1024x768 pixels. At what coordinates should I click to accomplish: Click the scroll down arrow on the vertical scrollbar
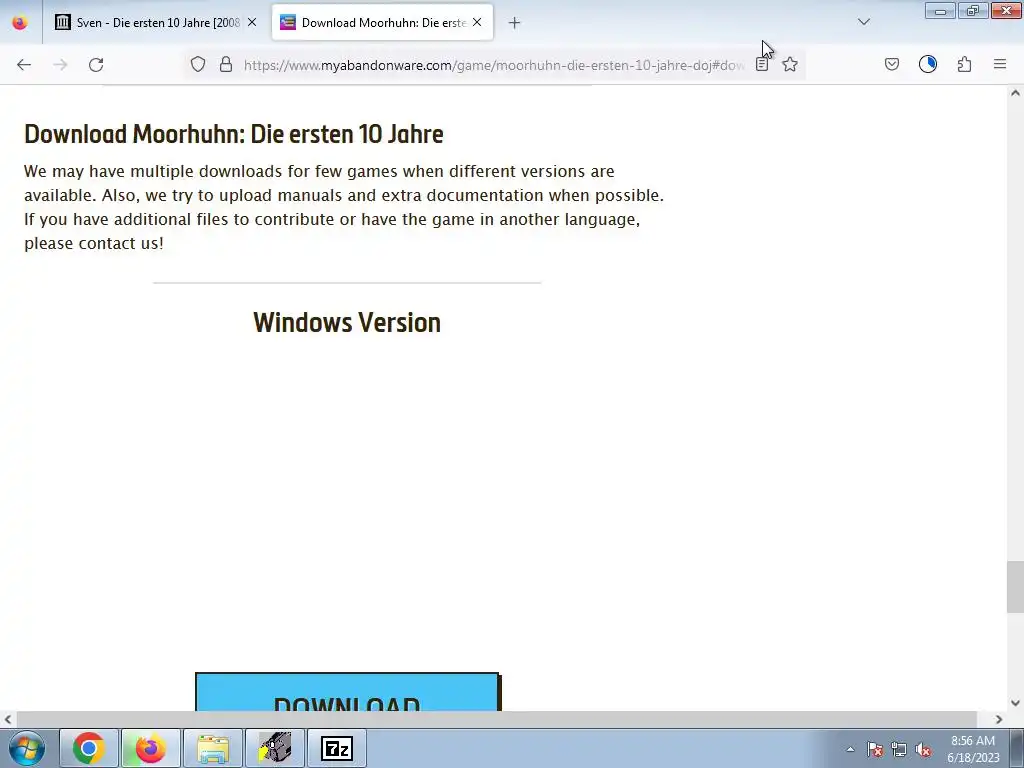point(1015,703)
